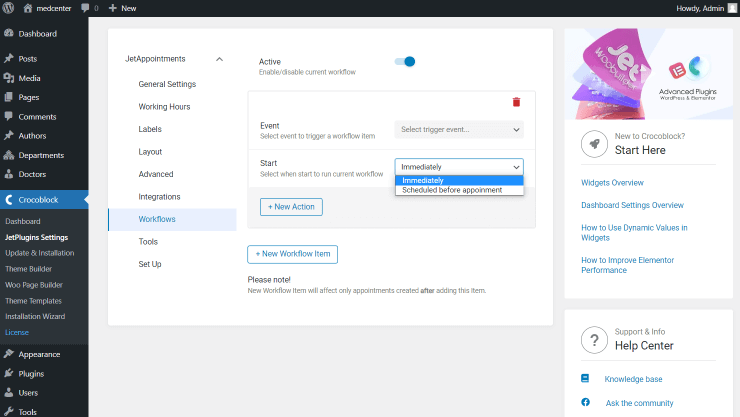The image size is (740, 417).
Task: Collapse the JetAppointments section chevron
Action: [x=219, y=59]
